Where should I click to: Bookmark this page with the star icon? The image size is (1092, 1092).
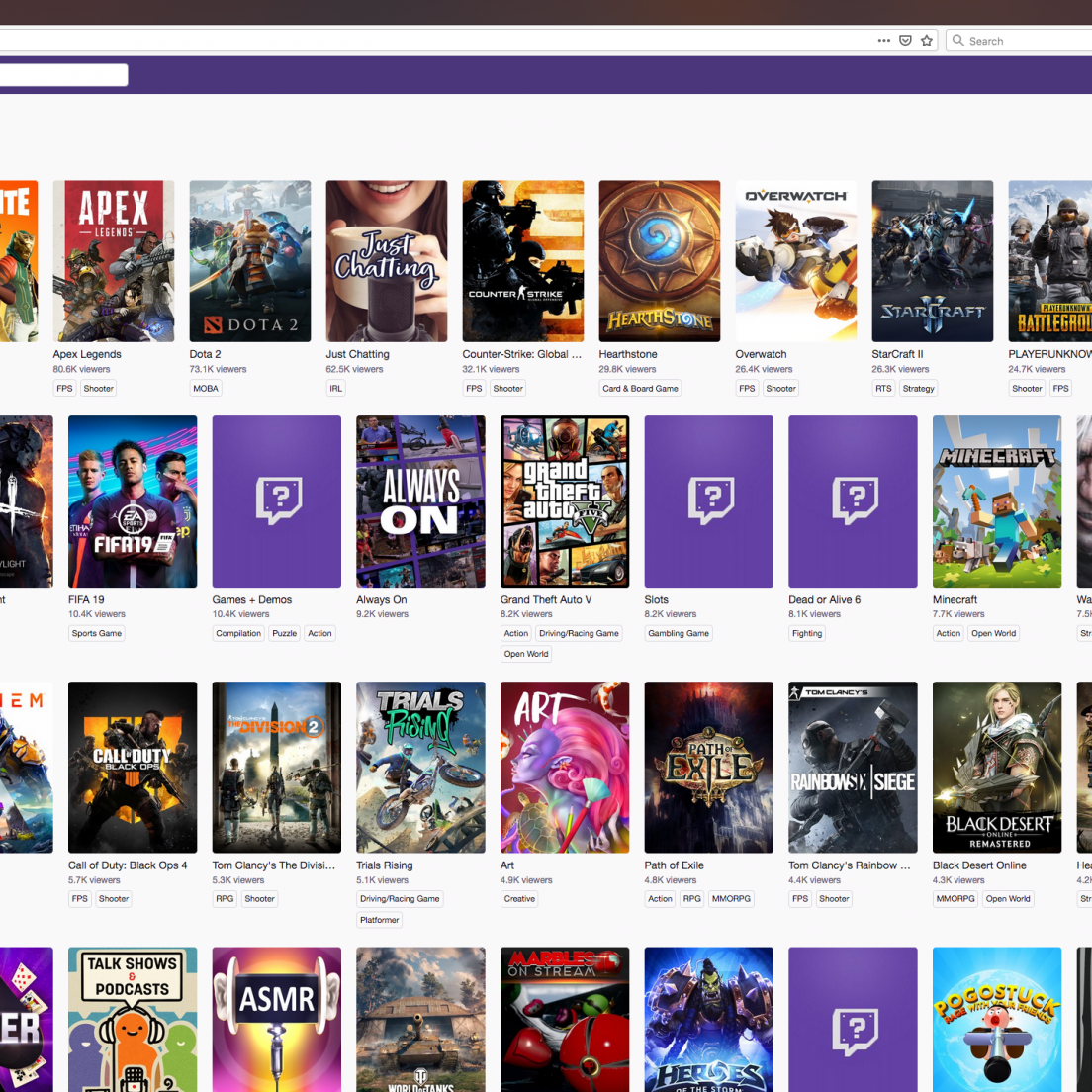(927, 41)
